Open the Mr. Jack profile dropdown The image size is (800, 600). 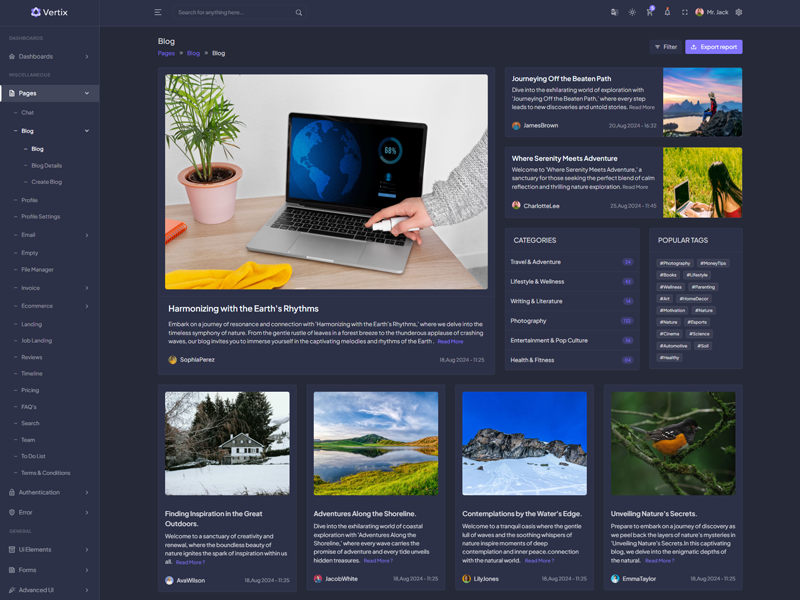711,12
